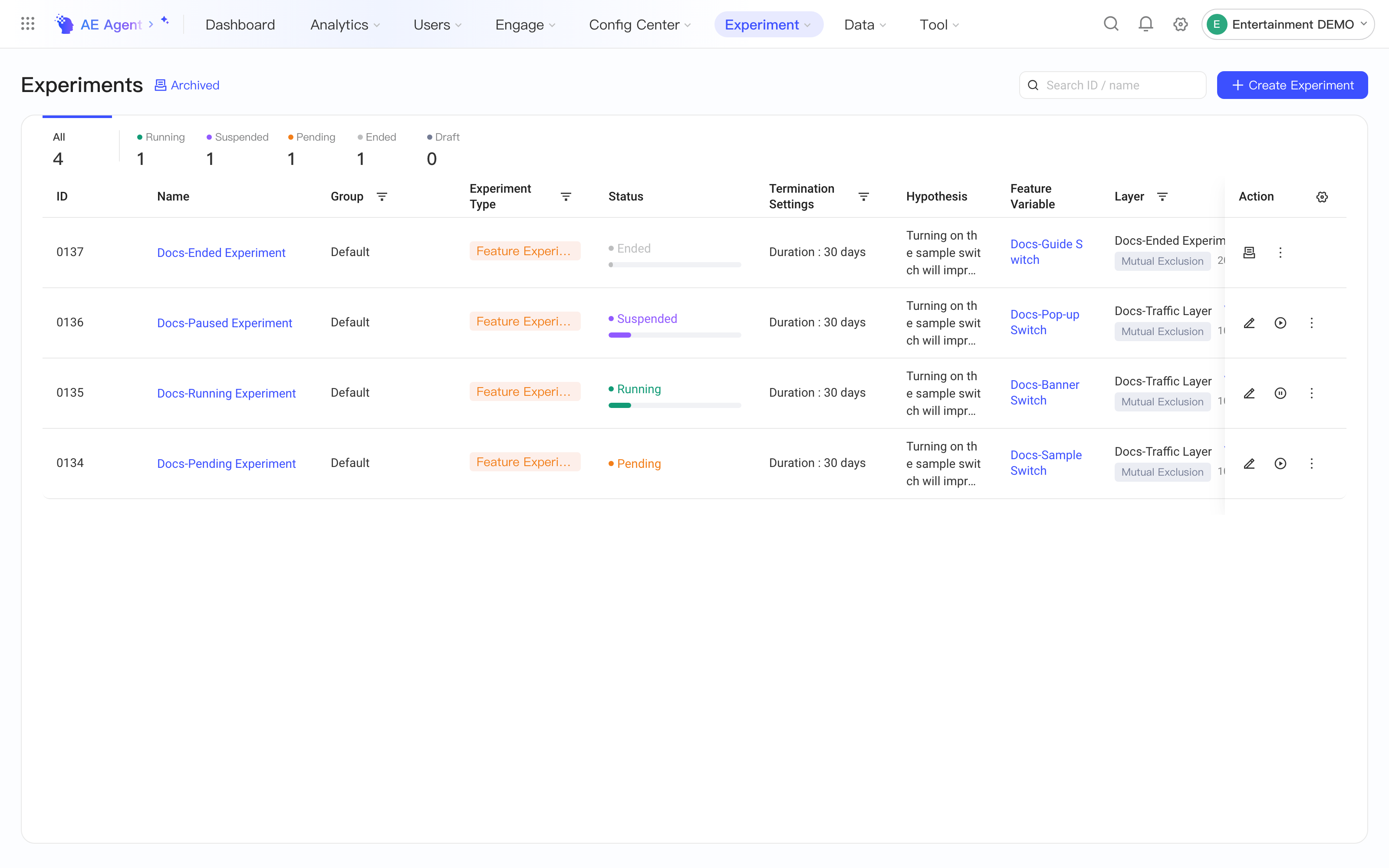Start the Docs-Pending Experiment with play icon
This screenshot has width=1389, height=868.
[1280, 464]
